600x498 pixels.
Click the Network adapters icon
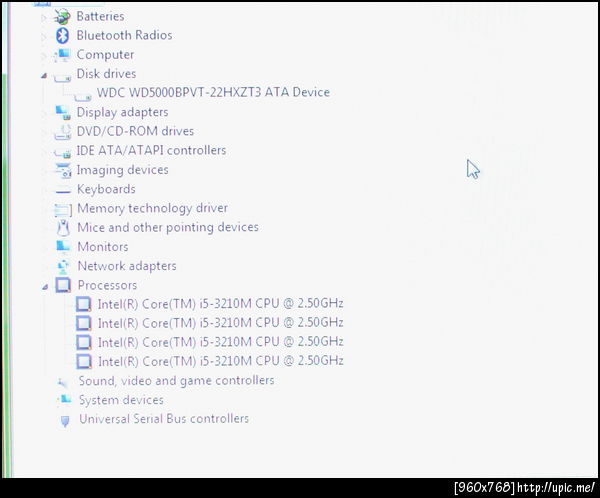63,266
